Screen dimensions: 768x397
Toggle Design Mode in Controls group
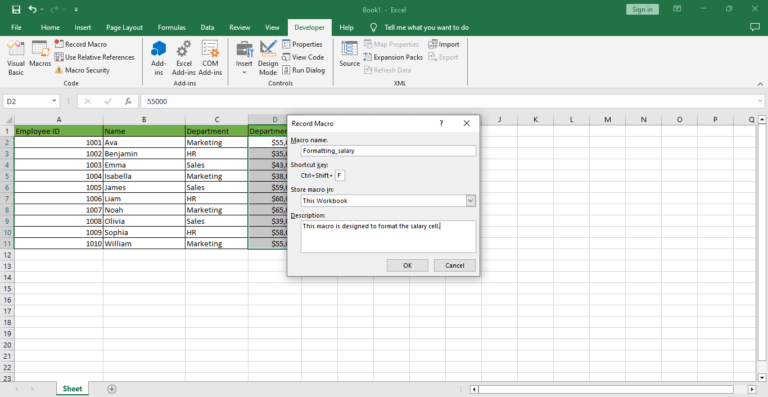[x=268, y=58]
